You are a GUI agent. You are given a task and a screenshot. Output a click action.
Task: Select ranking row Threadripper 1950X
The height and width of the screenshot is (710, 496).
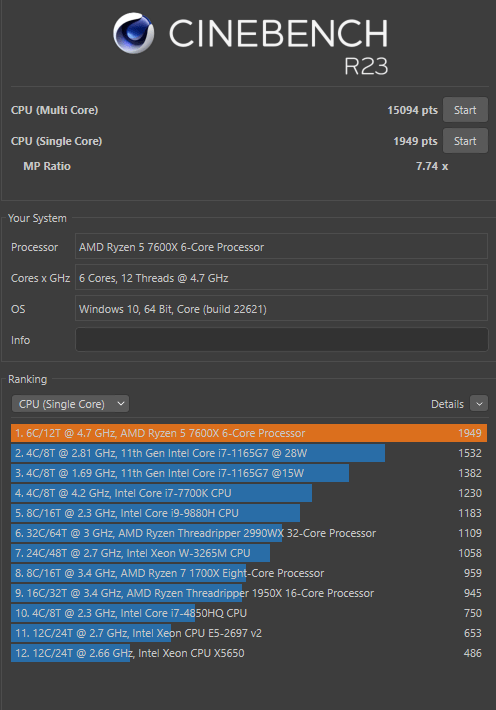[249, 593]
